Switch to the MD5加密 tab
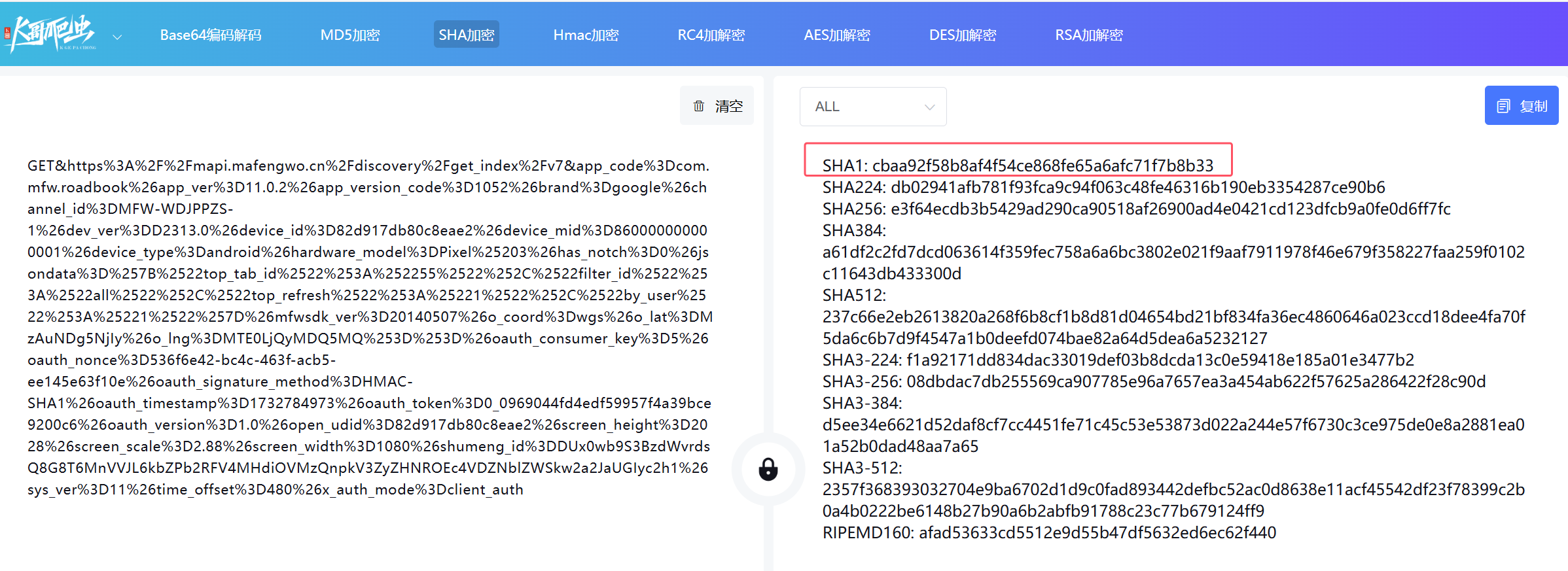 point(350,35)
